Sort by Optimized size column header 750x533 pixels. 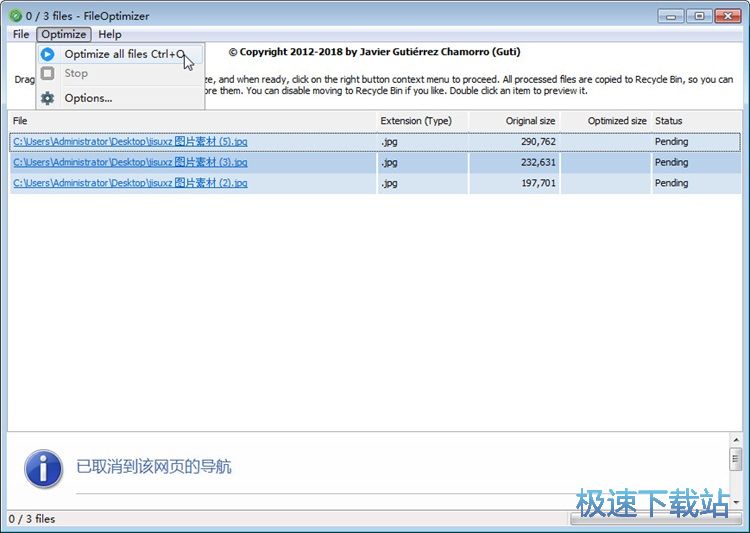606,121
